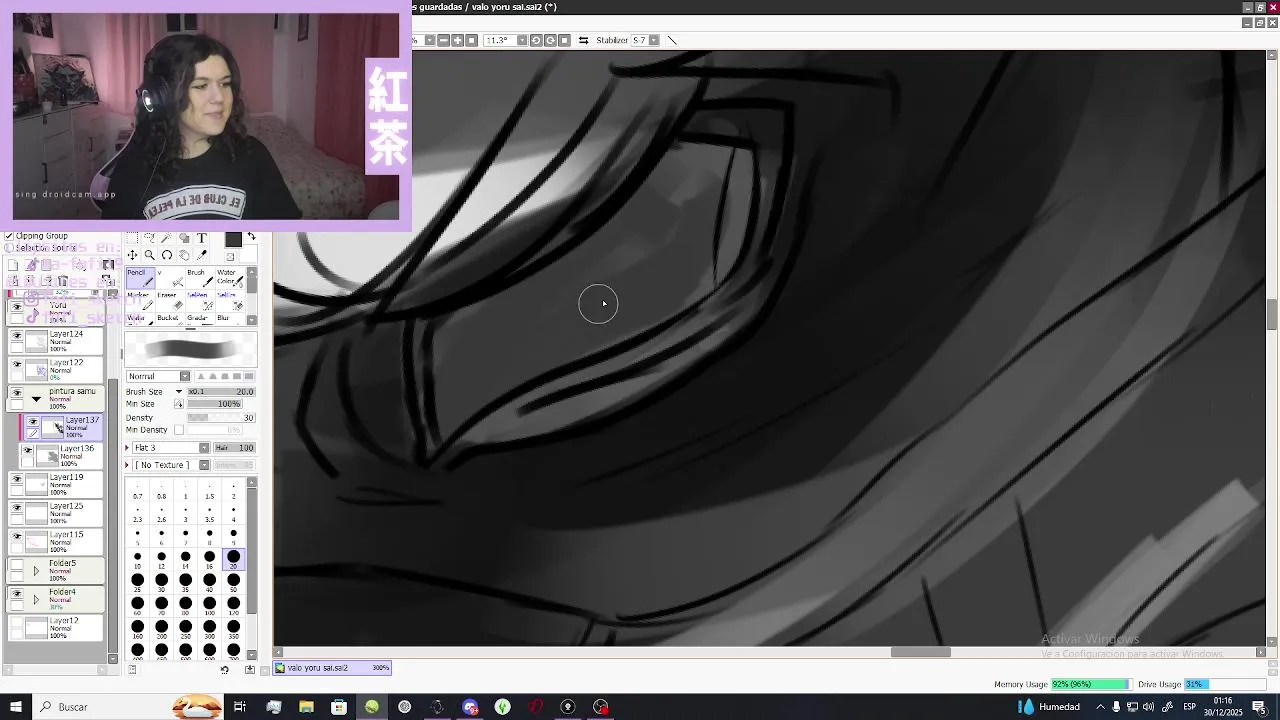Select the Pencil brush tool

click(x=140, y=277)
